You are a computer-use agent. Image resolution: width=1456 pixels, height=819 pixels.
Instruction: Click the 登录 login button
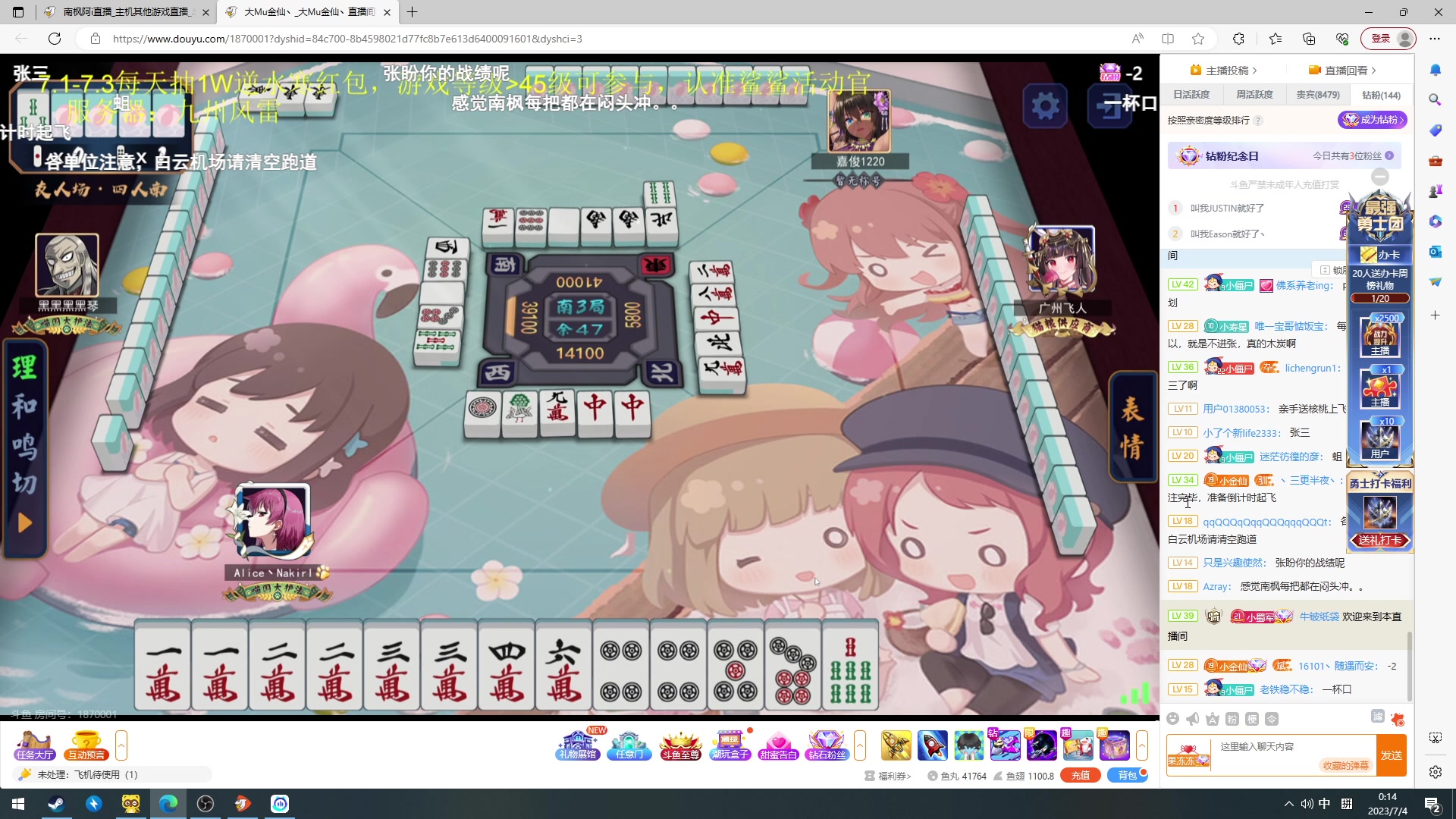(1389, 39)
